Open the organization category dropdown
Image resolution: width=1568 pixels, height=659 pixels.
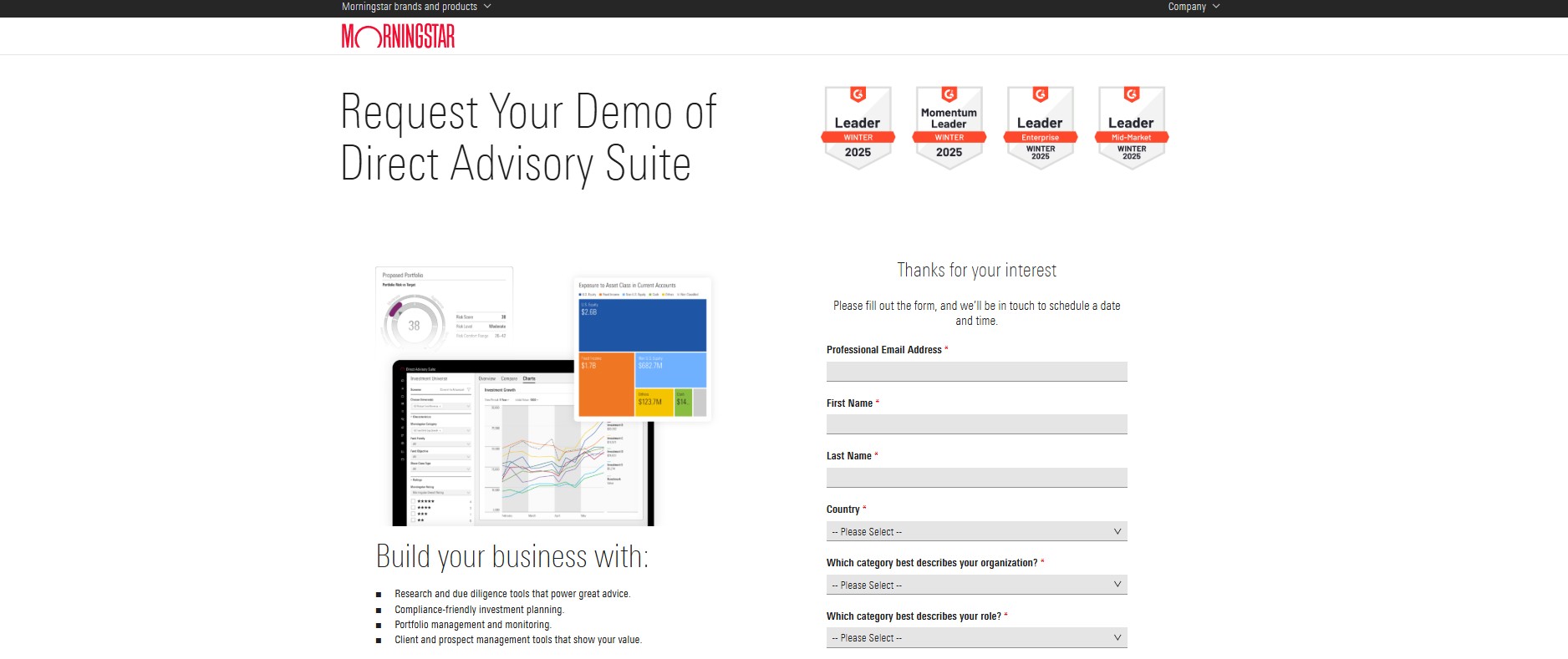tap(976, 585)
